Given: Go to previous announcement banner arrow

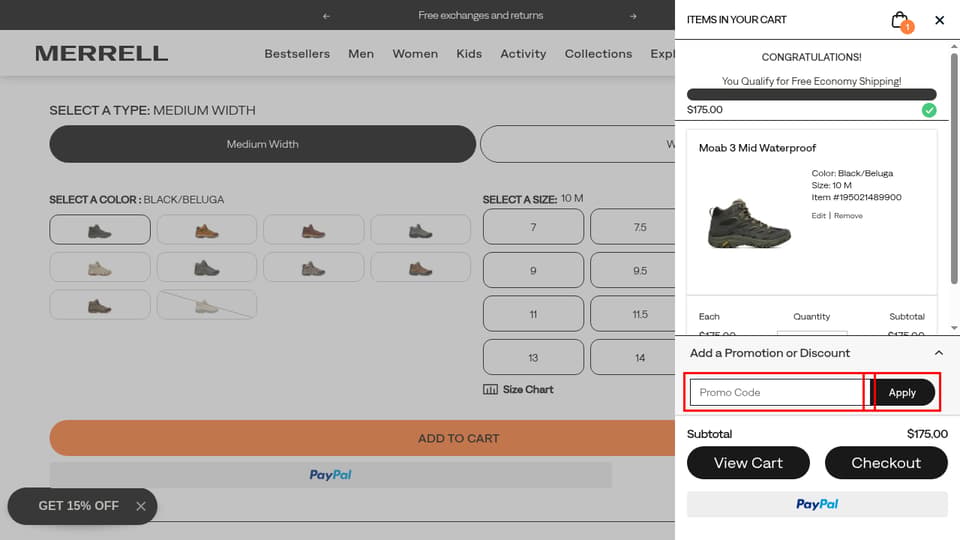Looking at the screenshot, I should pos(326,16).
